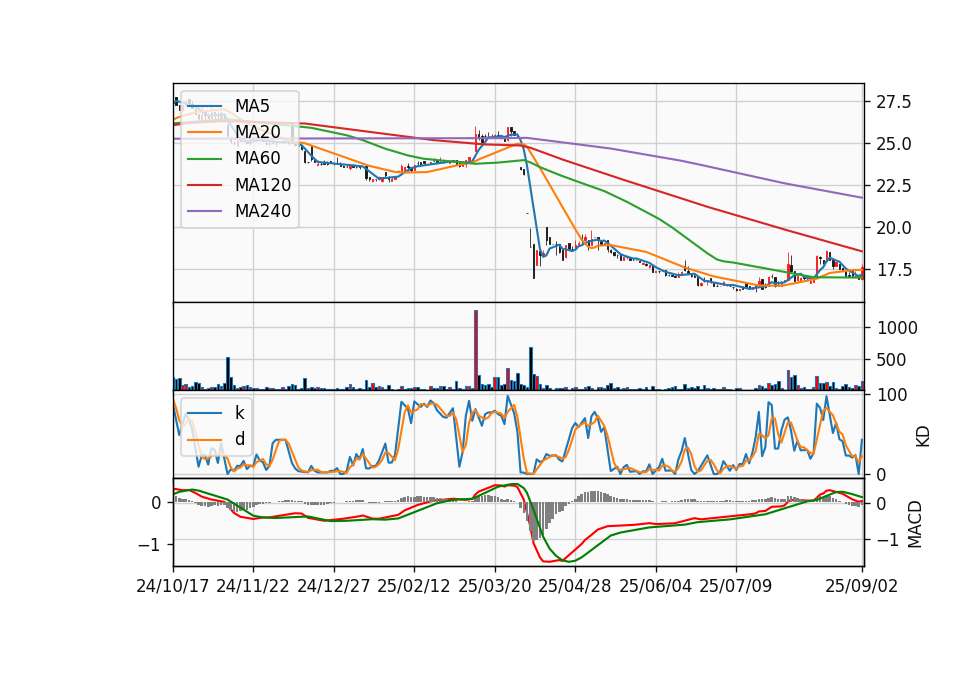Click the 24/10/17 date axis label

pos(173,586)
